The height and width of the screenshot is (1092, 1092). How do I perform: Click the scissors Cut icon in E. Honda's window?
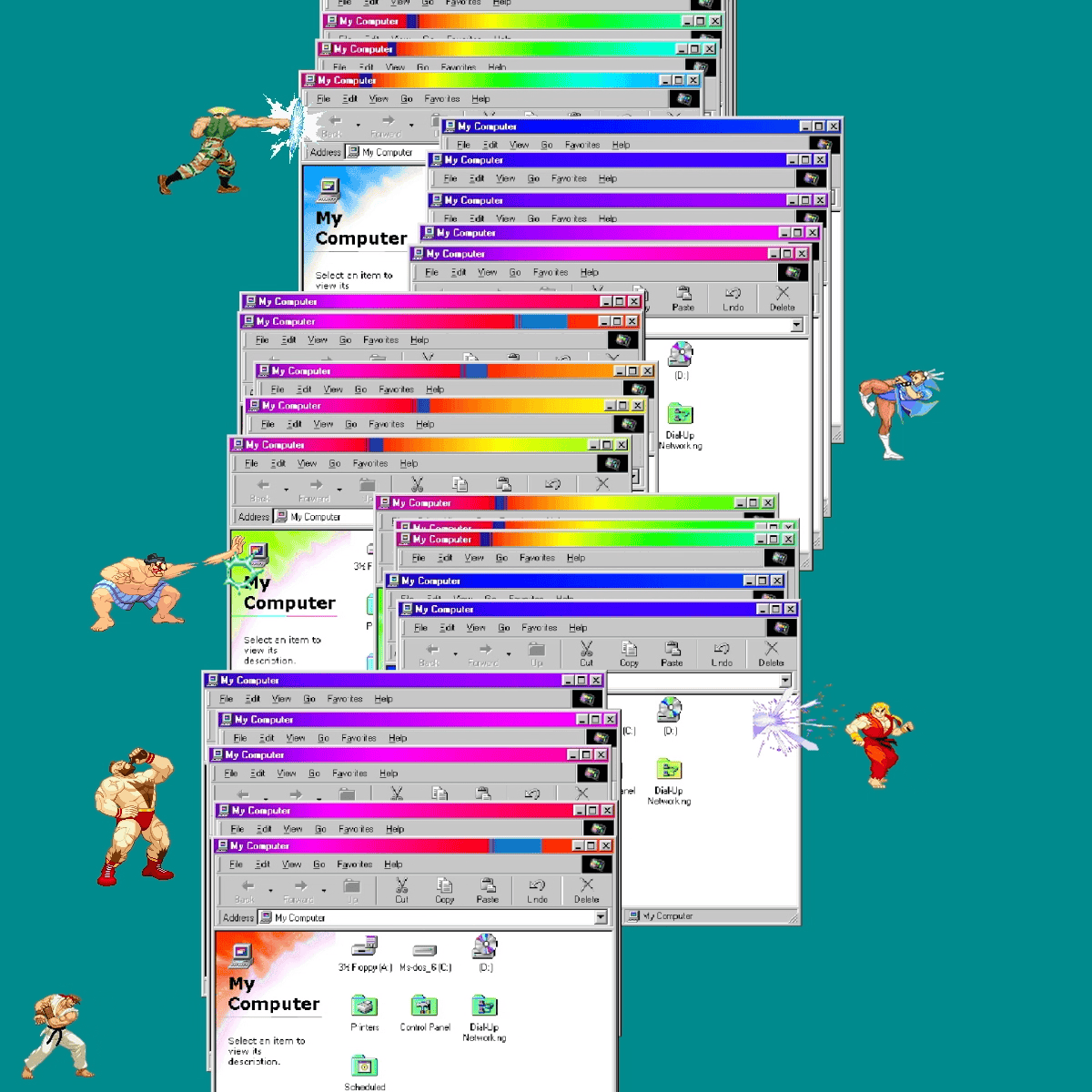(x=417, y=484)
